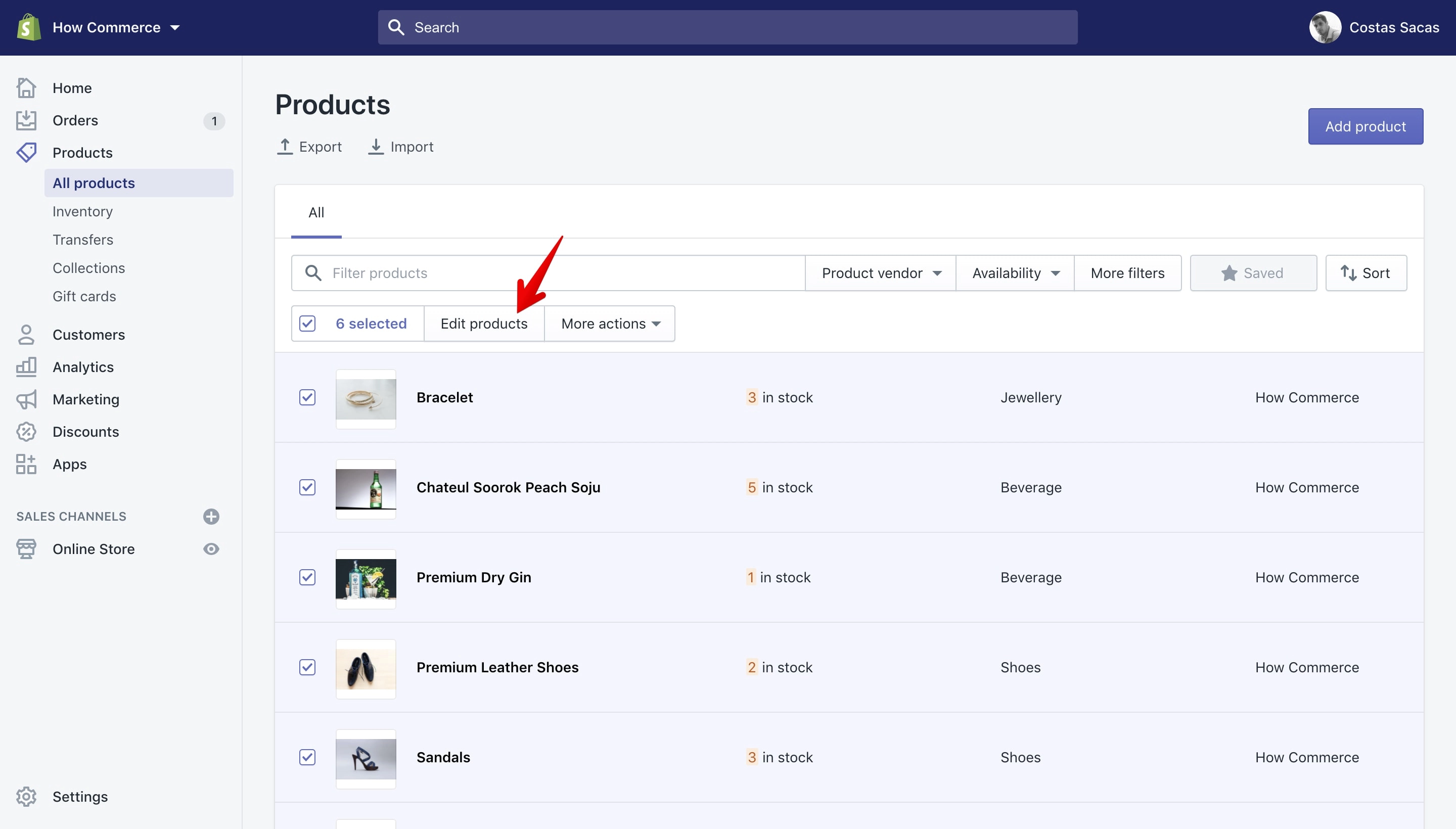Click the Filter products magnifier icon
Screen dimensions: 1456x829
pyautogui.click(x=313, y=273)
